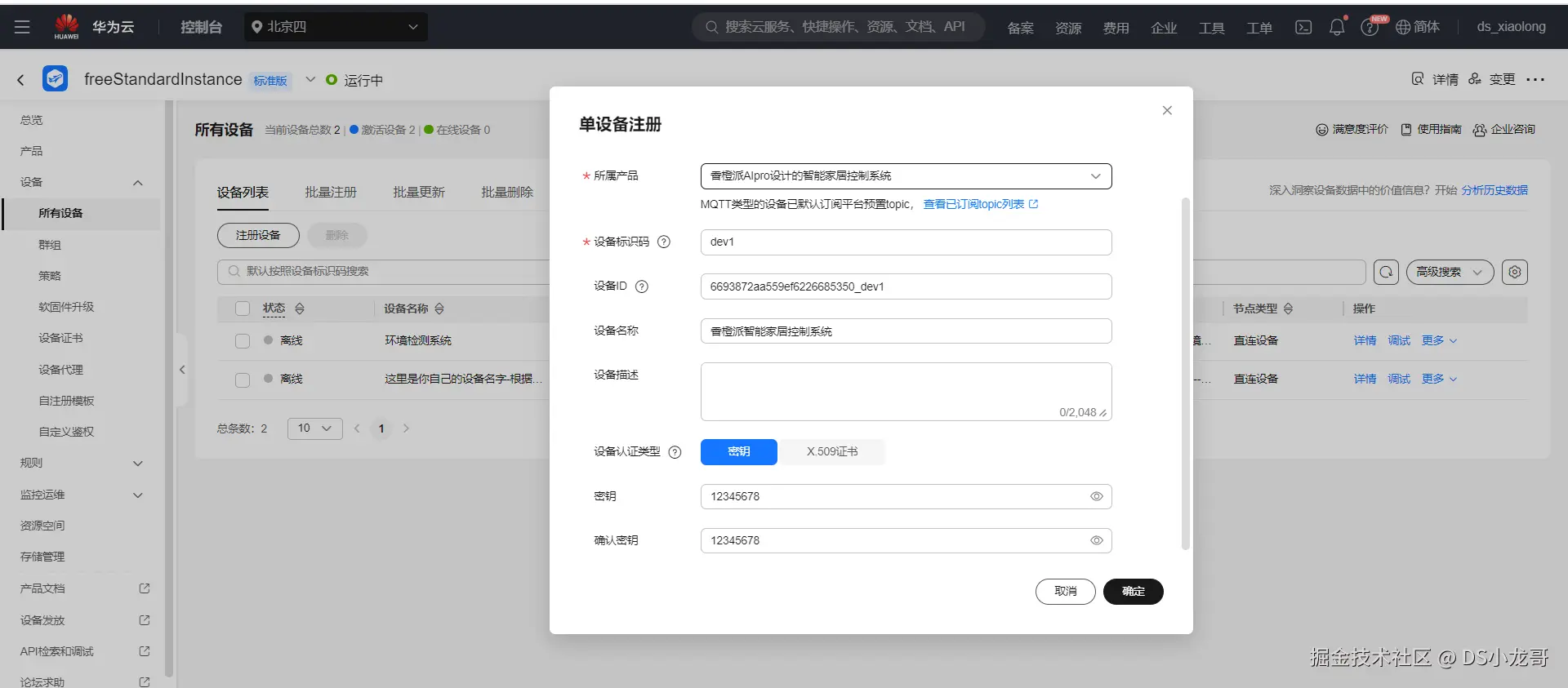1568x688 pixels.
Task: Reveal the secret key with eye icon
Action: click(x=1097, y=496)
